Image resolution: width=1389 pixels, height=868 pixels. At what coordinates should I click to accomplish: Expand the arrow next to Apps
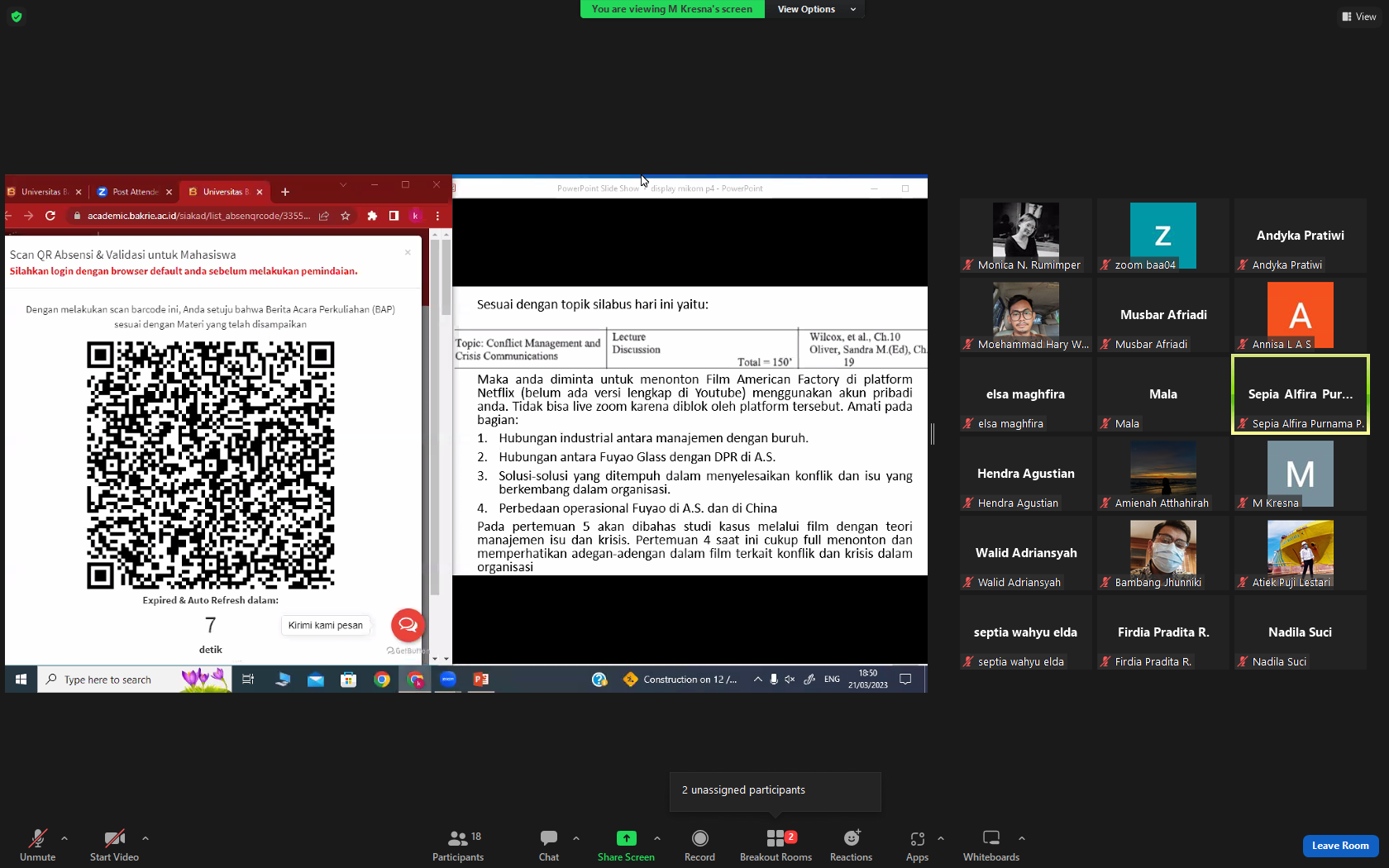941,838
